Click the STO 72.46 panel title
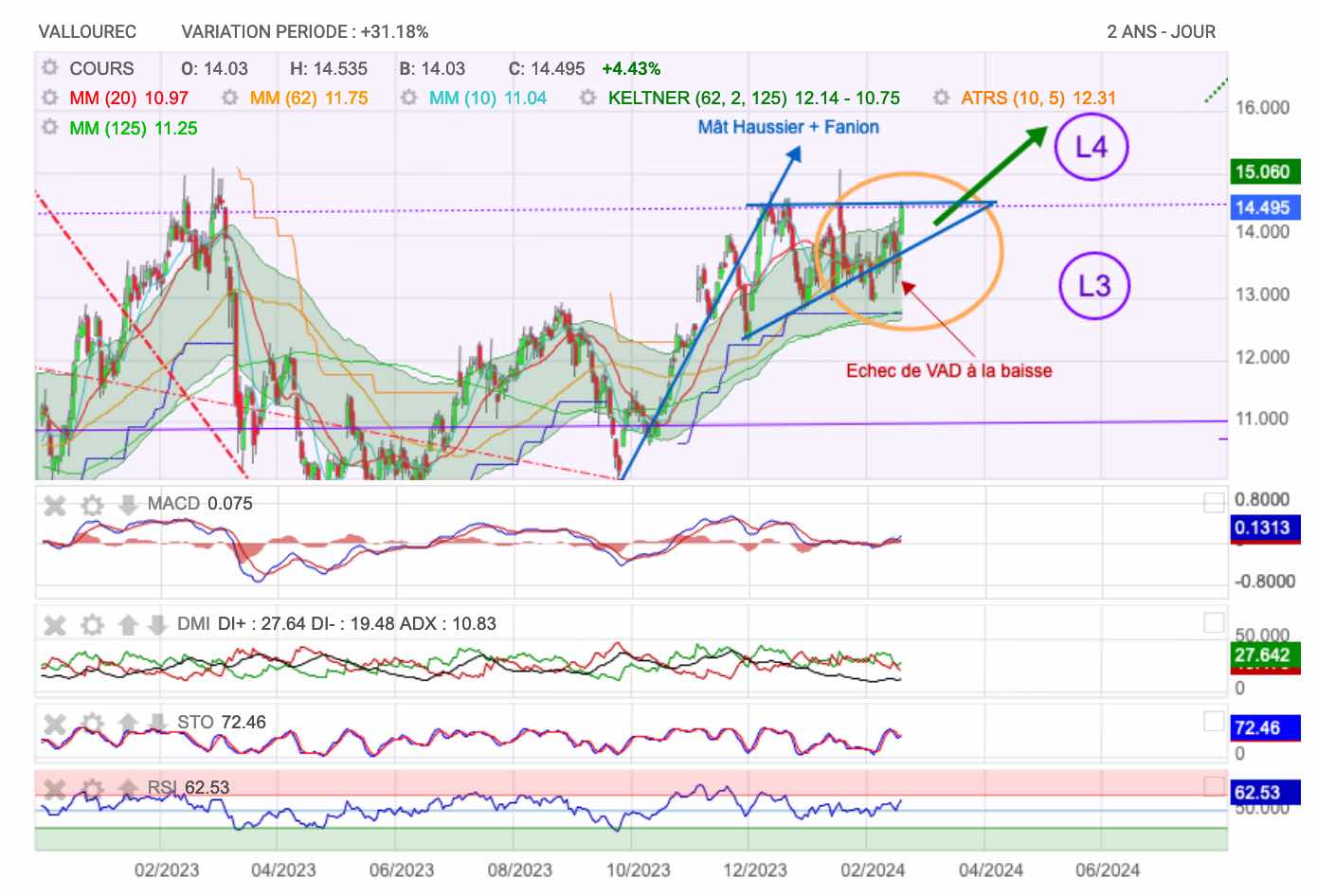The height and width of the screenshot is (896, 1317). (222, 722)
